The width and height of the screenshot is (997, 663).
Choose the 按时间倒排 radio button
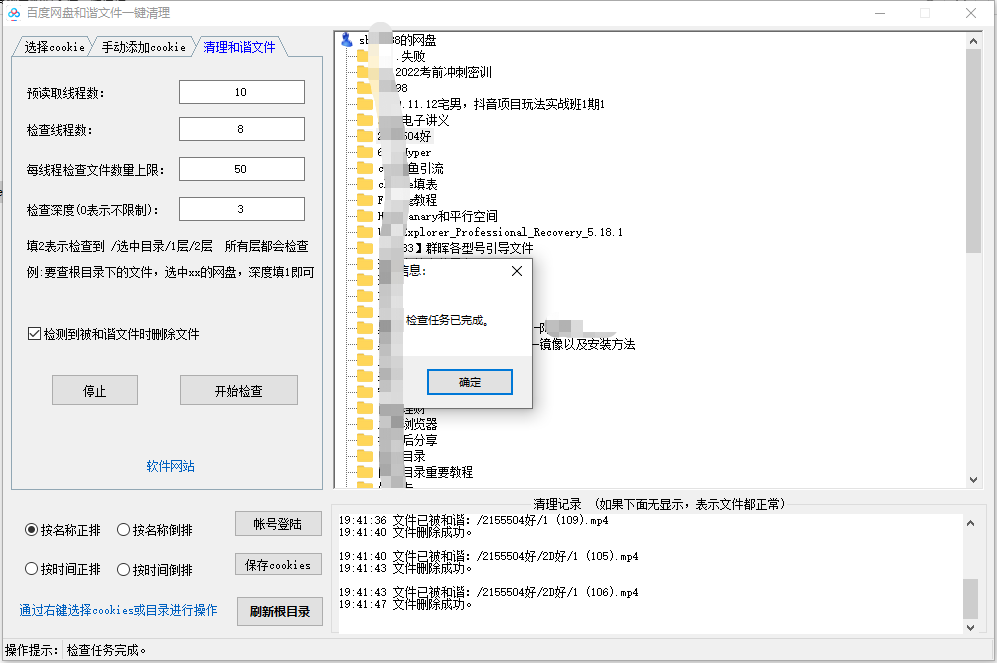click(x=123, y=569)
